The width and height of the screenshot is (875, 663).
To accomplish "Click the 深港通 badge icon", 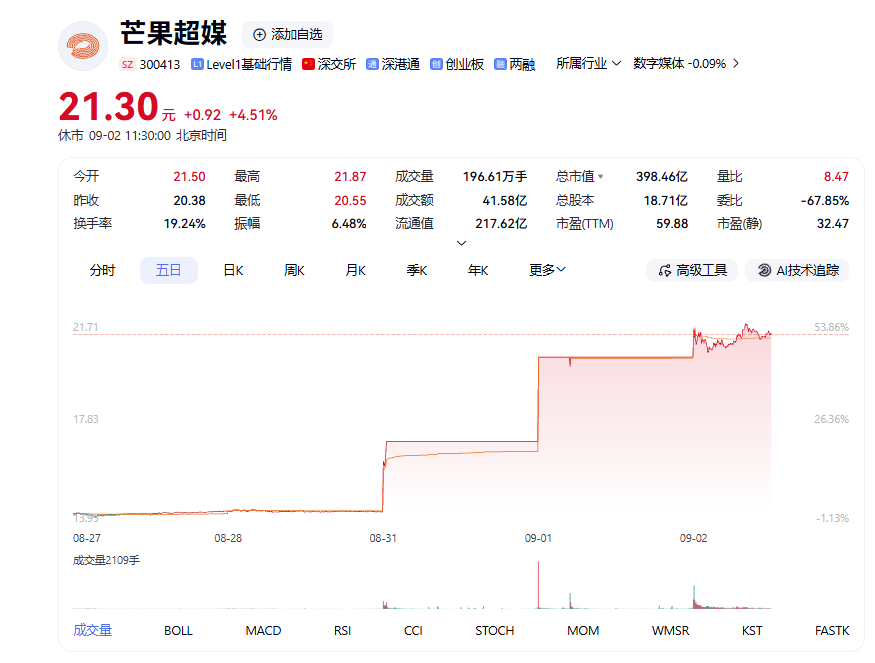I will (x=372, y=64).
